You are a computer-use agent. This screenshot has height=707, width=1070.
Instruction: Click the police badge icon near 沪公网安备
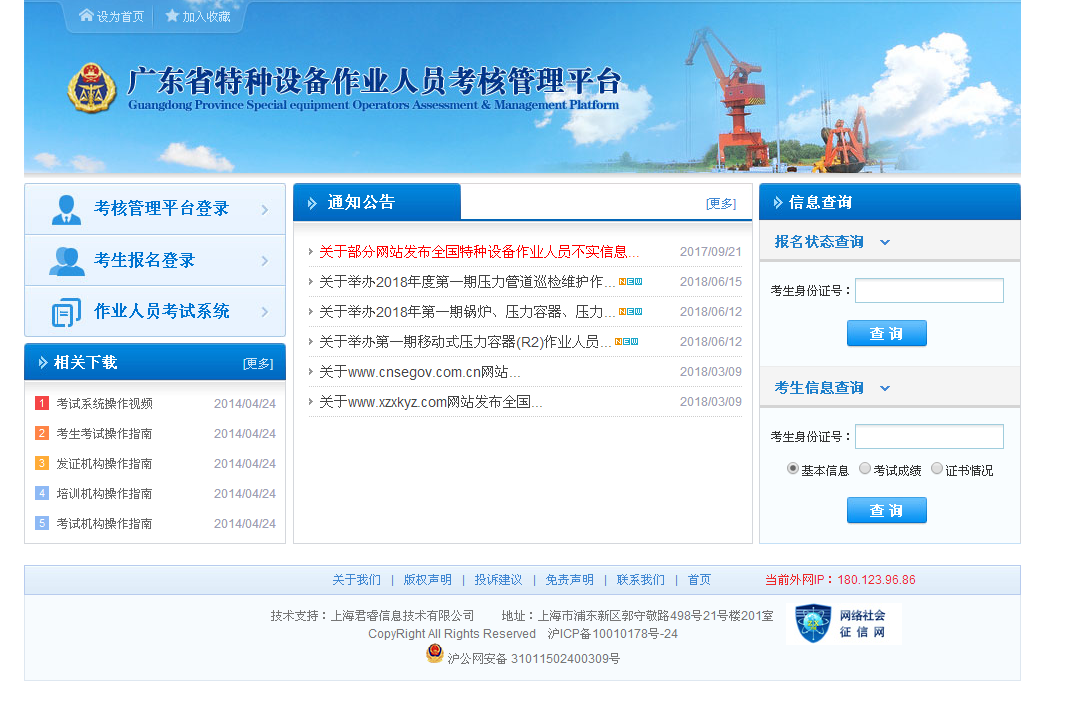(435, 655)
